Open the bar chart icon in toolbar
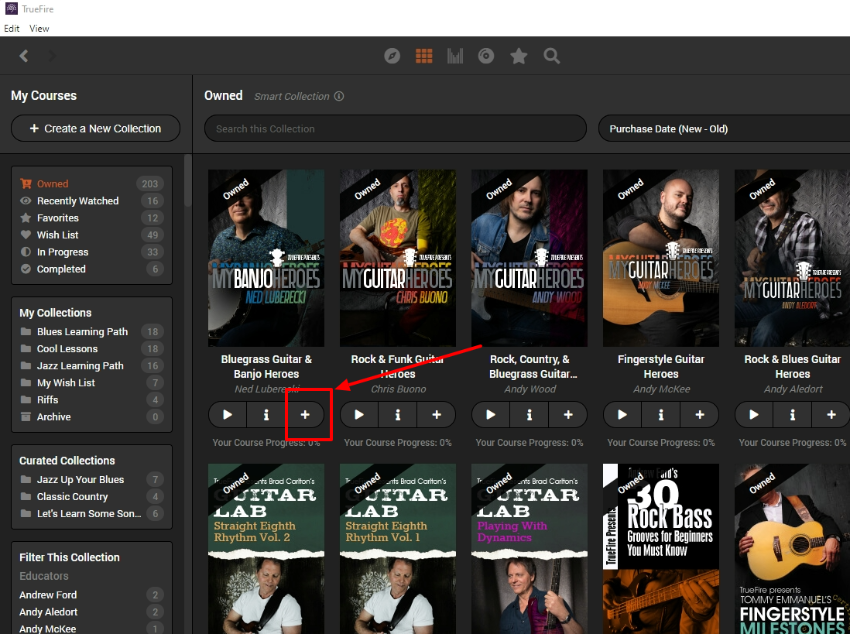Viewport: 850px width, 634px height. [455, 56]
